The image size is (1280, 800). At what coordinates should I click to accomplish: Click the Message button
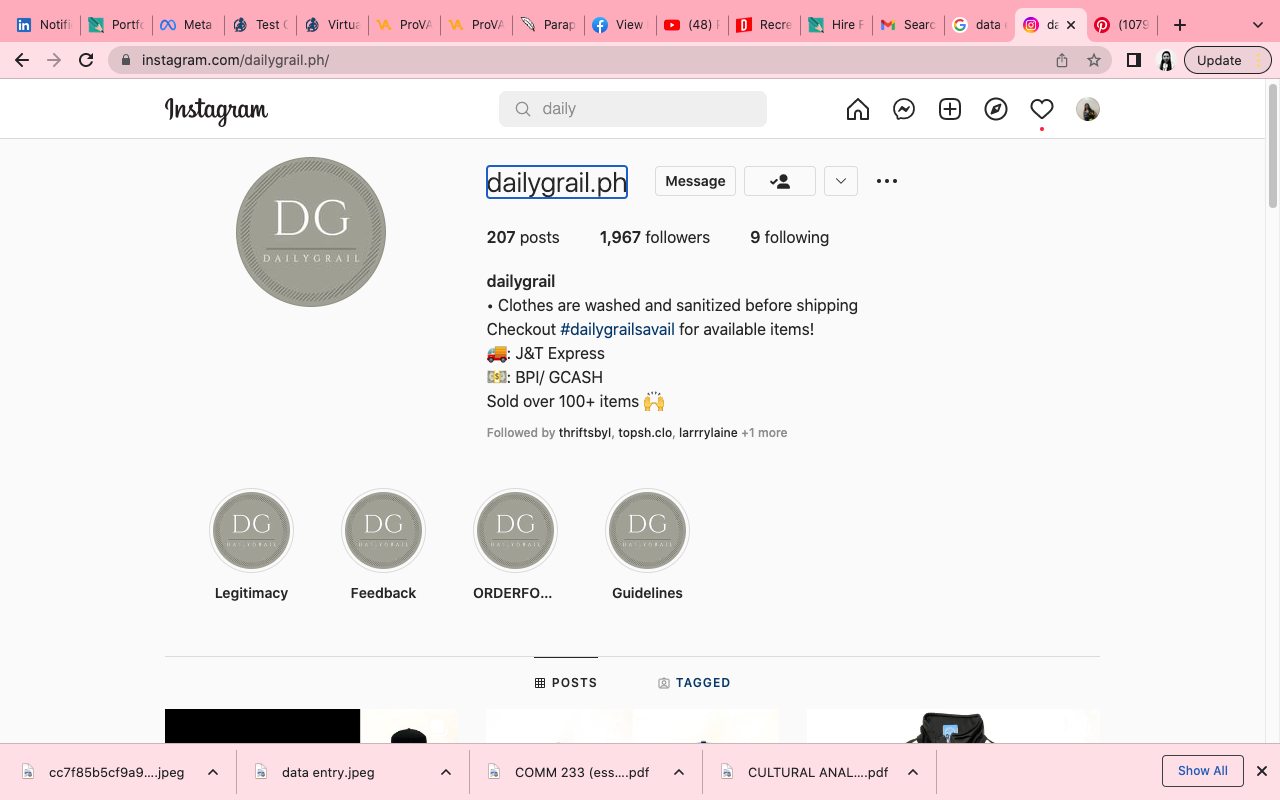(695, 181)
